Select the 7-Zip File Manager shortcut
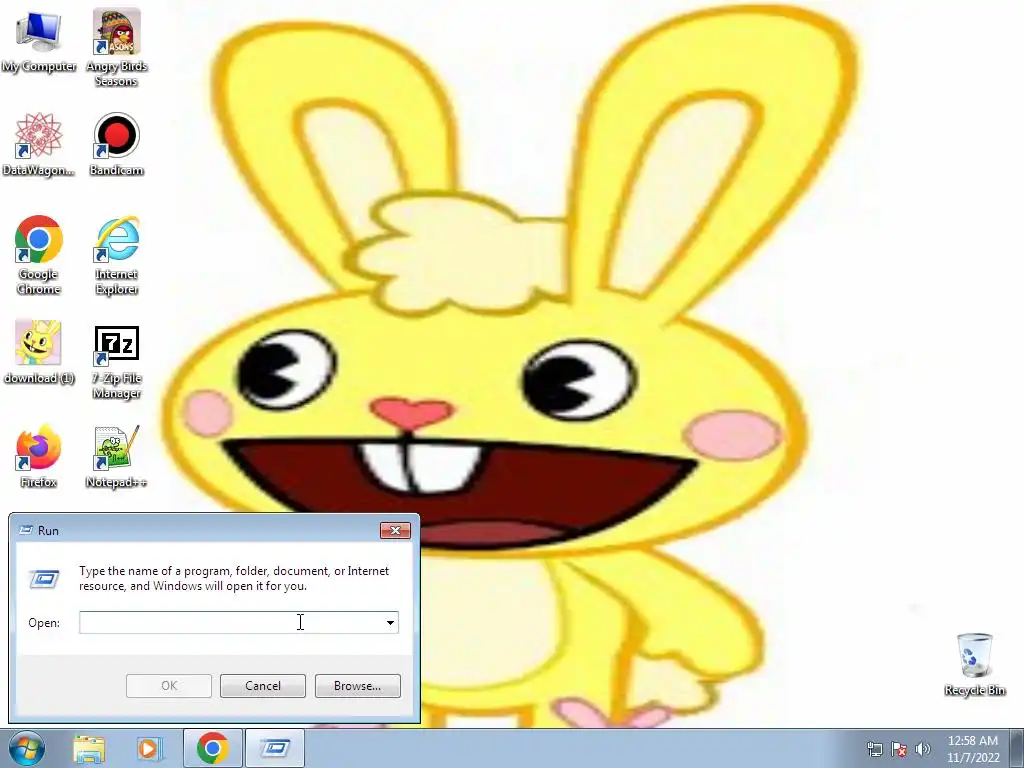1024x768 pixels. pyautogui.click(x=116, y=362)
